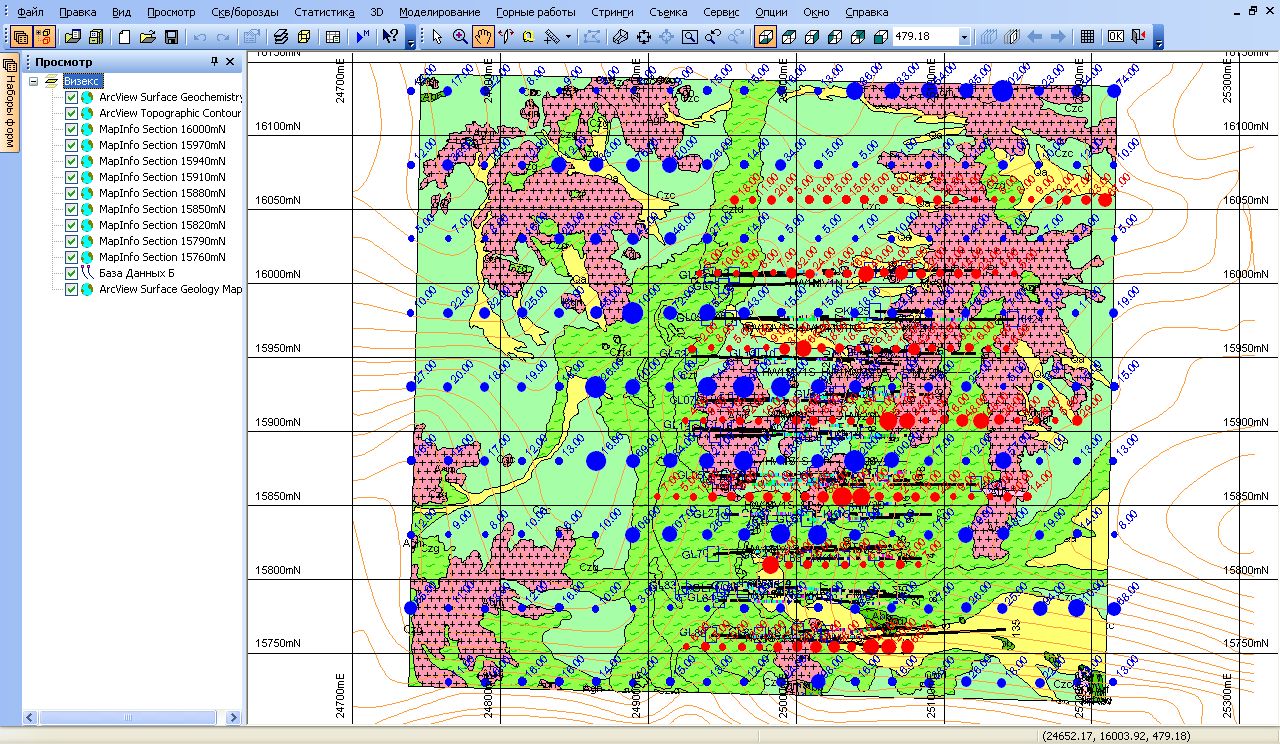Viewport: 1280px width, 744px height.
Task: Toggle MapInfo Section 15820mN checkbox
Action: point(71,226)
